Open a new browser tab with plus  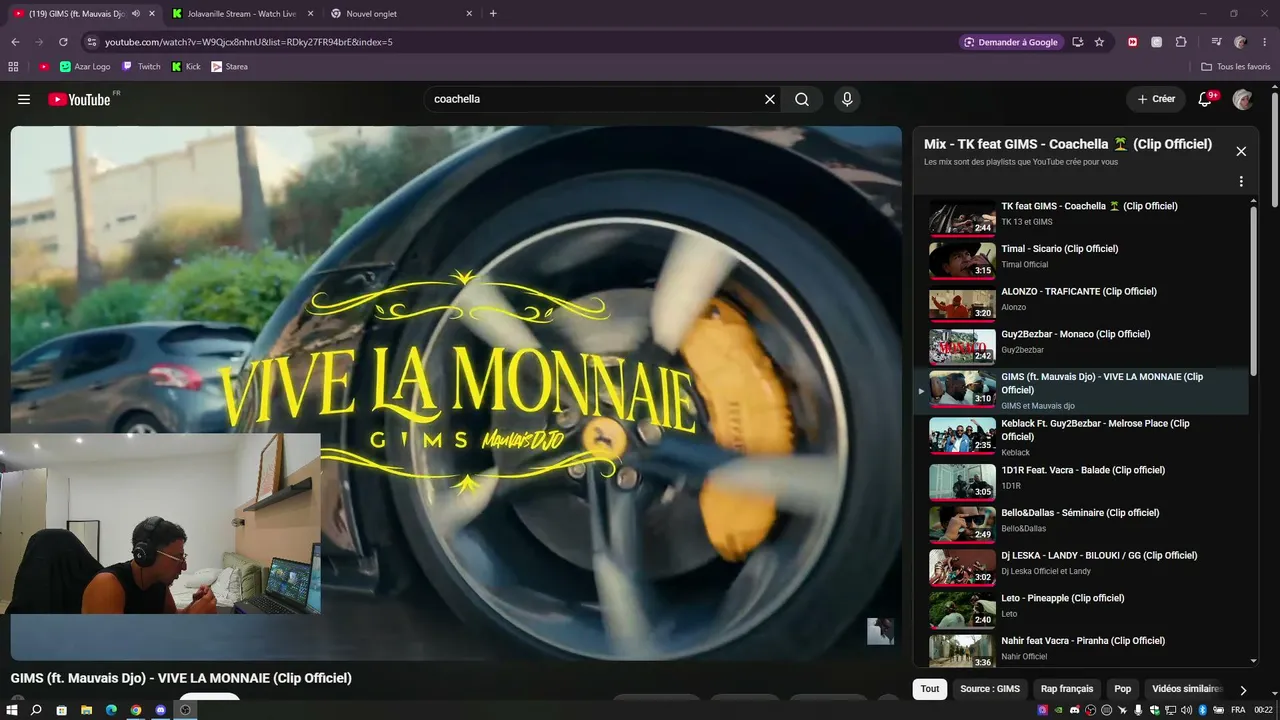coord(493,14)
